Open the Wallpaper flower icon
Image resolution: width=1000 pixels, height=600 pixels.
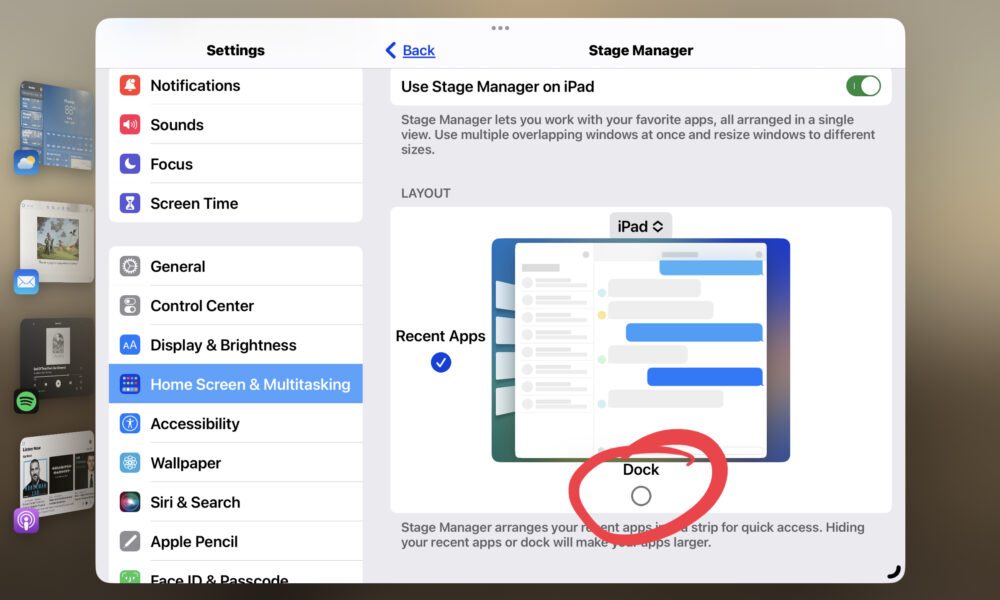point(130,463)
